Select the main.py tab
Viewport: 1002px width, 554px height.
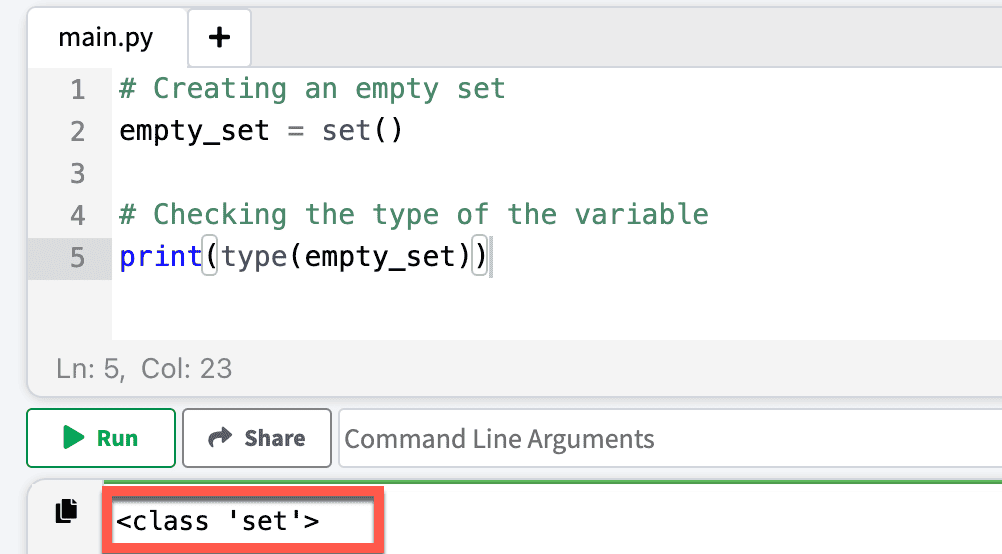click(x=106, y=38)
